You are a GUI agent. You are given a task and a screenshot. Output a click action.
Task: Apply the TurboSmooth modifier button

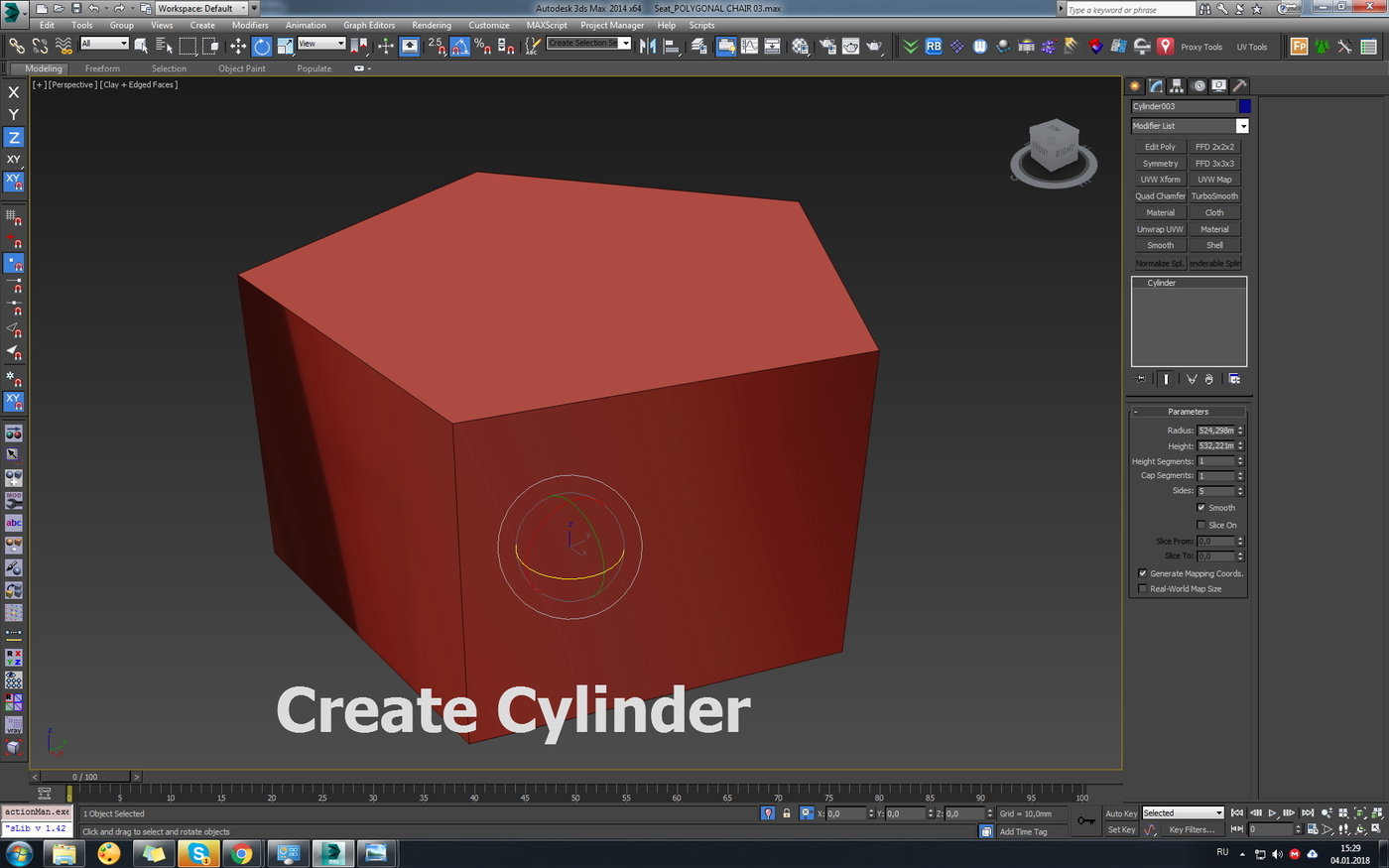1214,196
